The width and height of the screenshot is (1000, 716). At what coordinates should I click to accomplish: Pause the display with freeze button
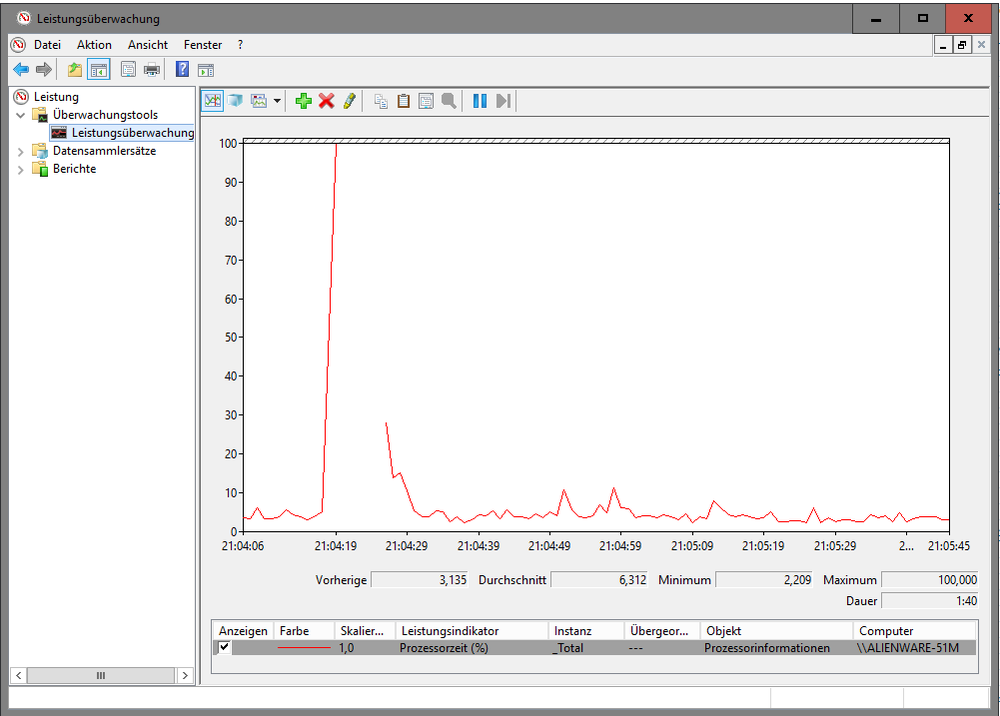[480, 101]
